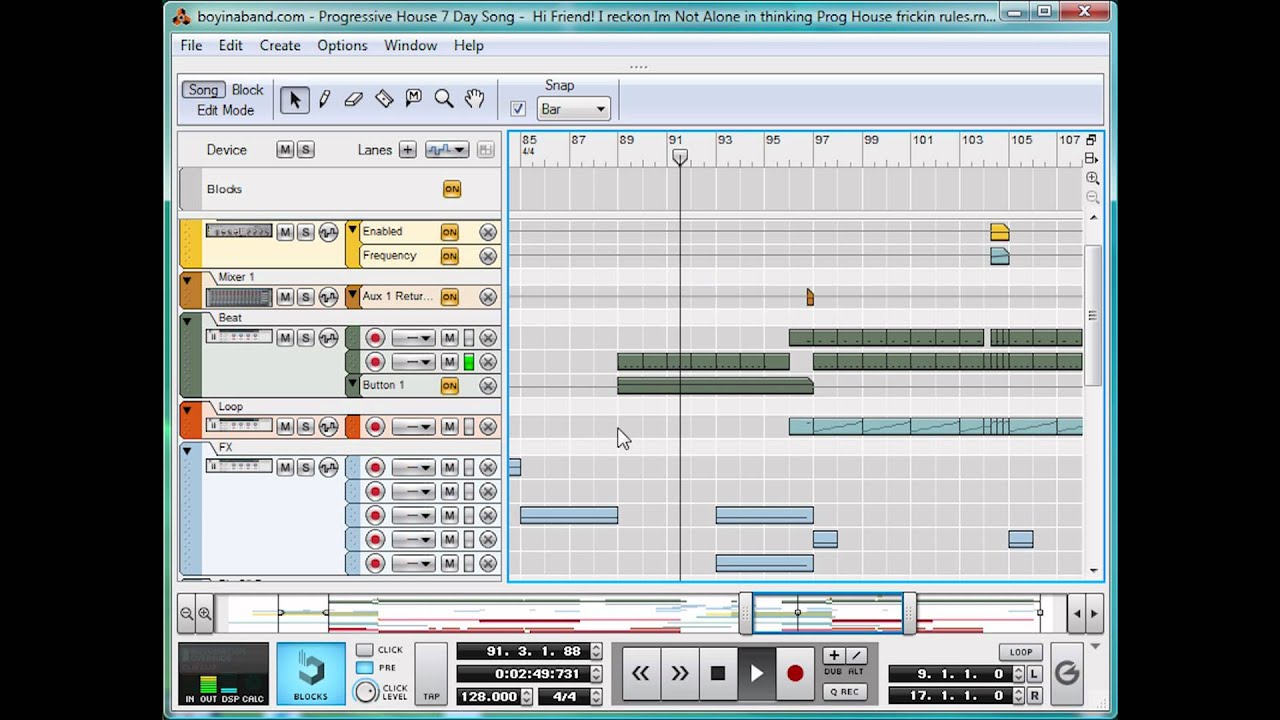Record-enable the first Beat lane
This screenshot has height=720, width=1280.
(375, 338)
